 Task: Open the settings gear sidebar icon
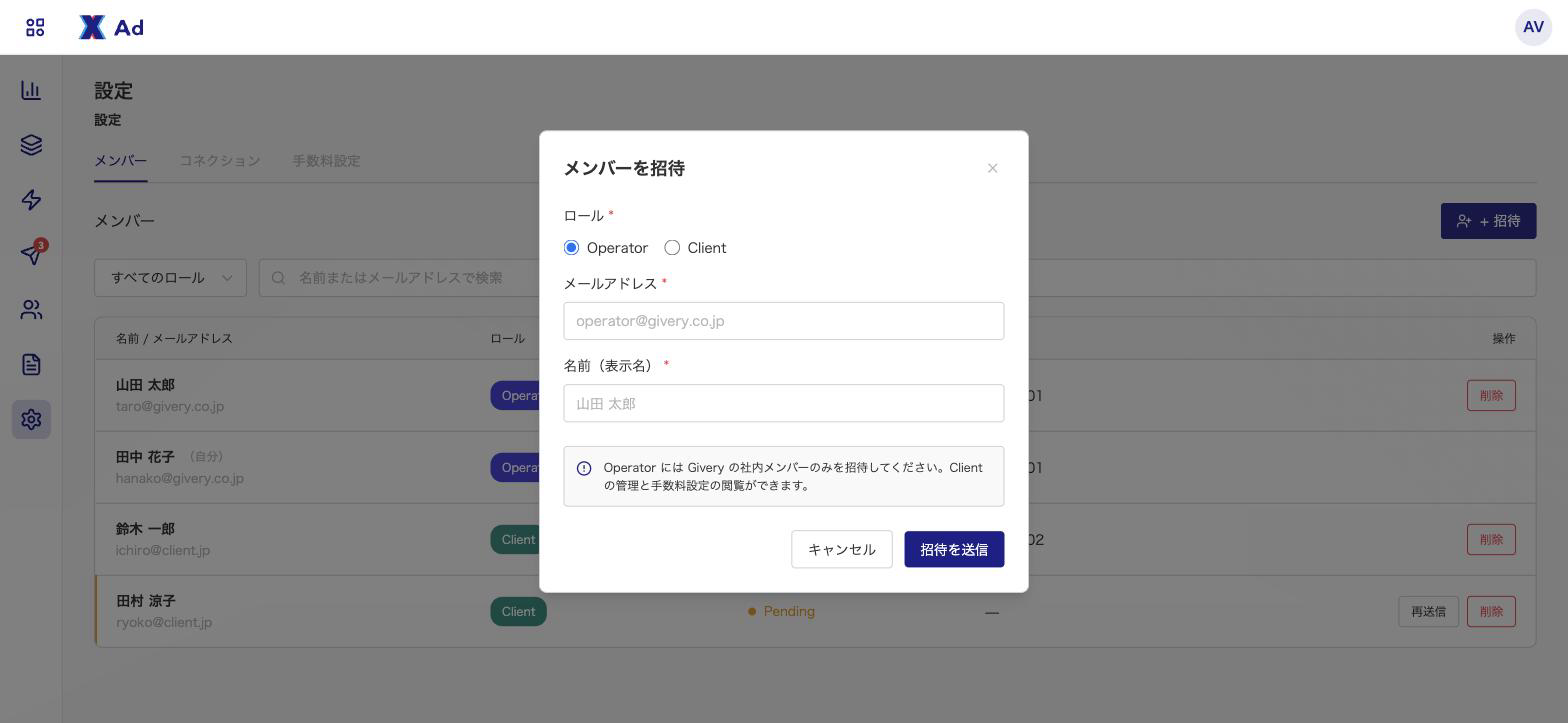point(31,419)
